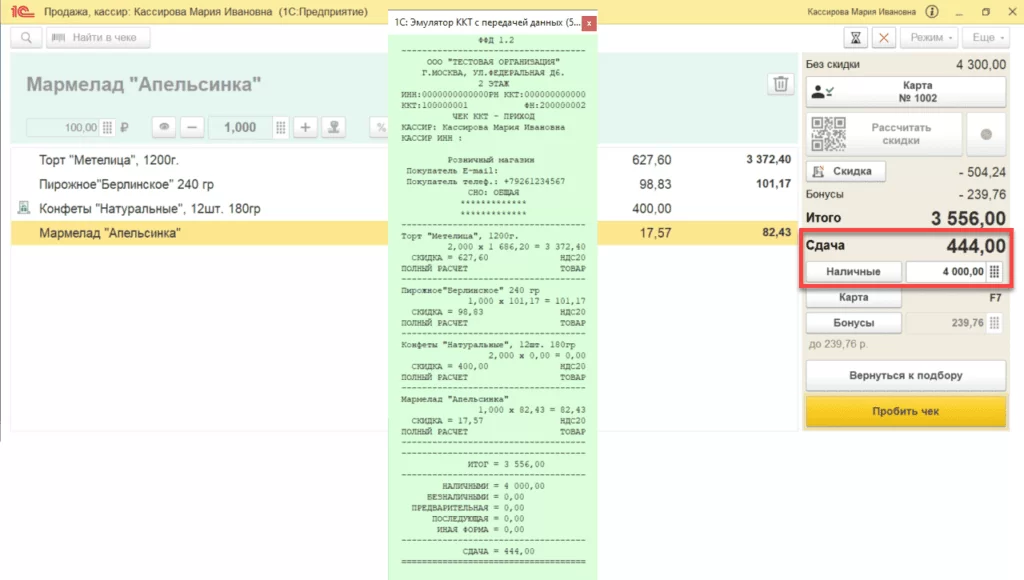Click the magnifier search icon
Screen dimensions: 1024x580
25,38
